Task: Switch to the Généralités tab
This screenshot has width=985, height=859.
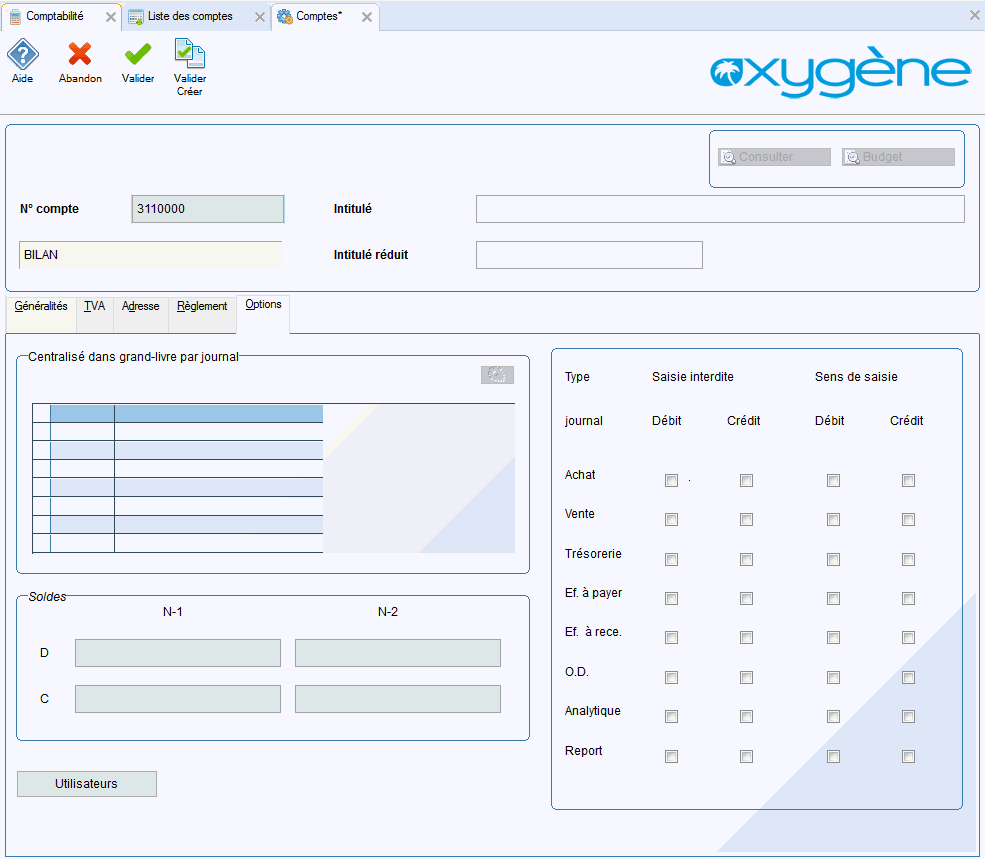Action: click(x=41, y=307)
